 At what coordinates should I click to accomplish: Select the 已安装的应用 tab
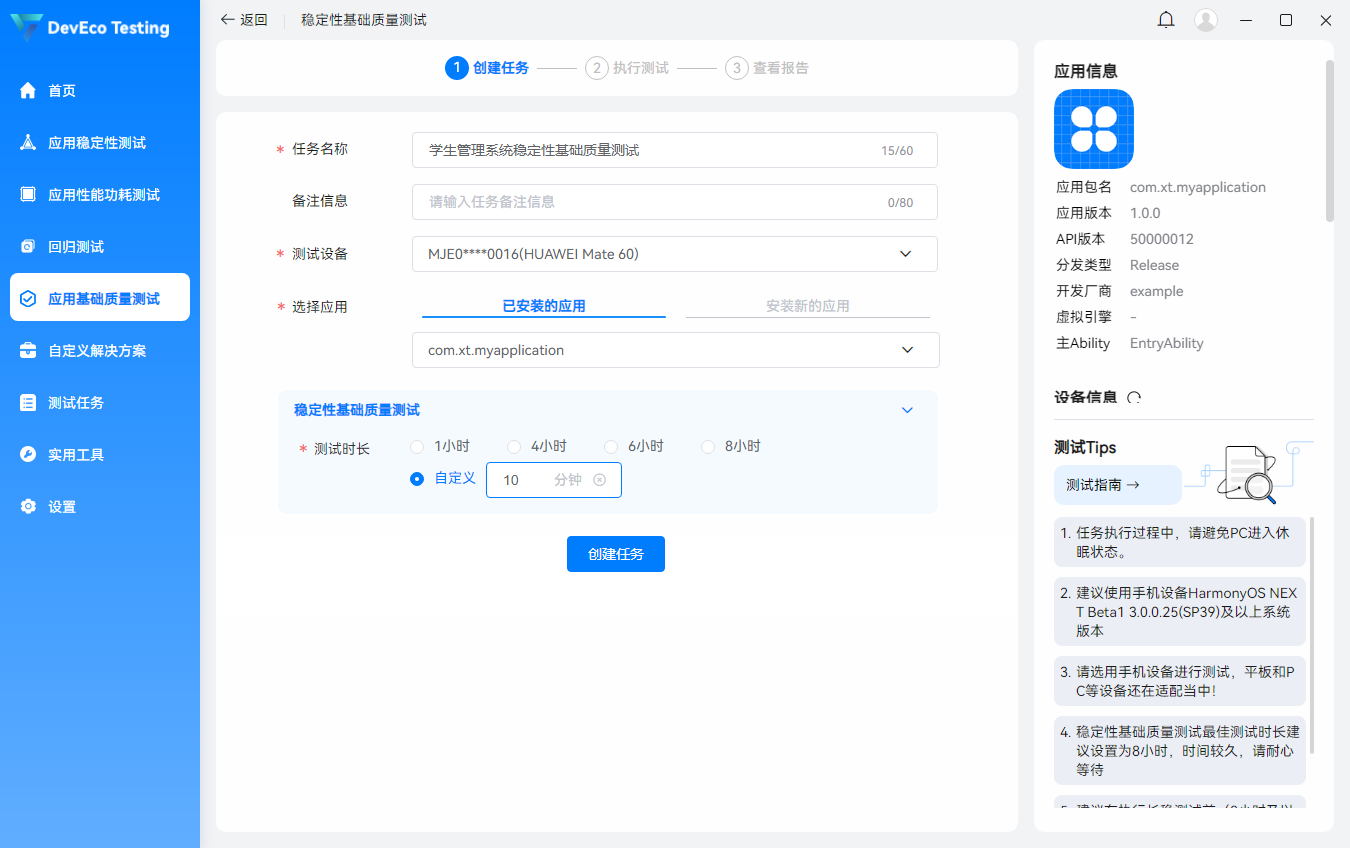pyautogui.click(x=543, y=306)
